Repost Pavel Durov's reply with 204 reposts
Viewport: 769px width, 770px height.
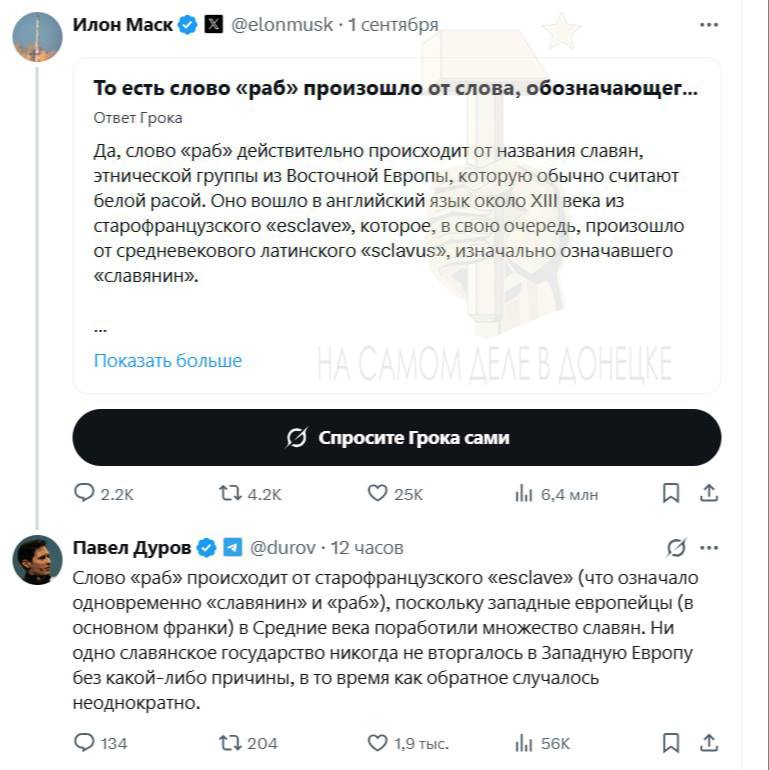(x=248, y=742)
